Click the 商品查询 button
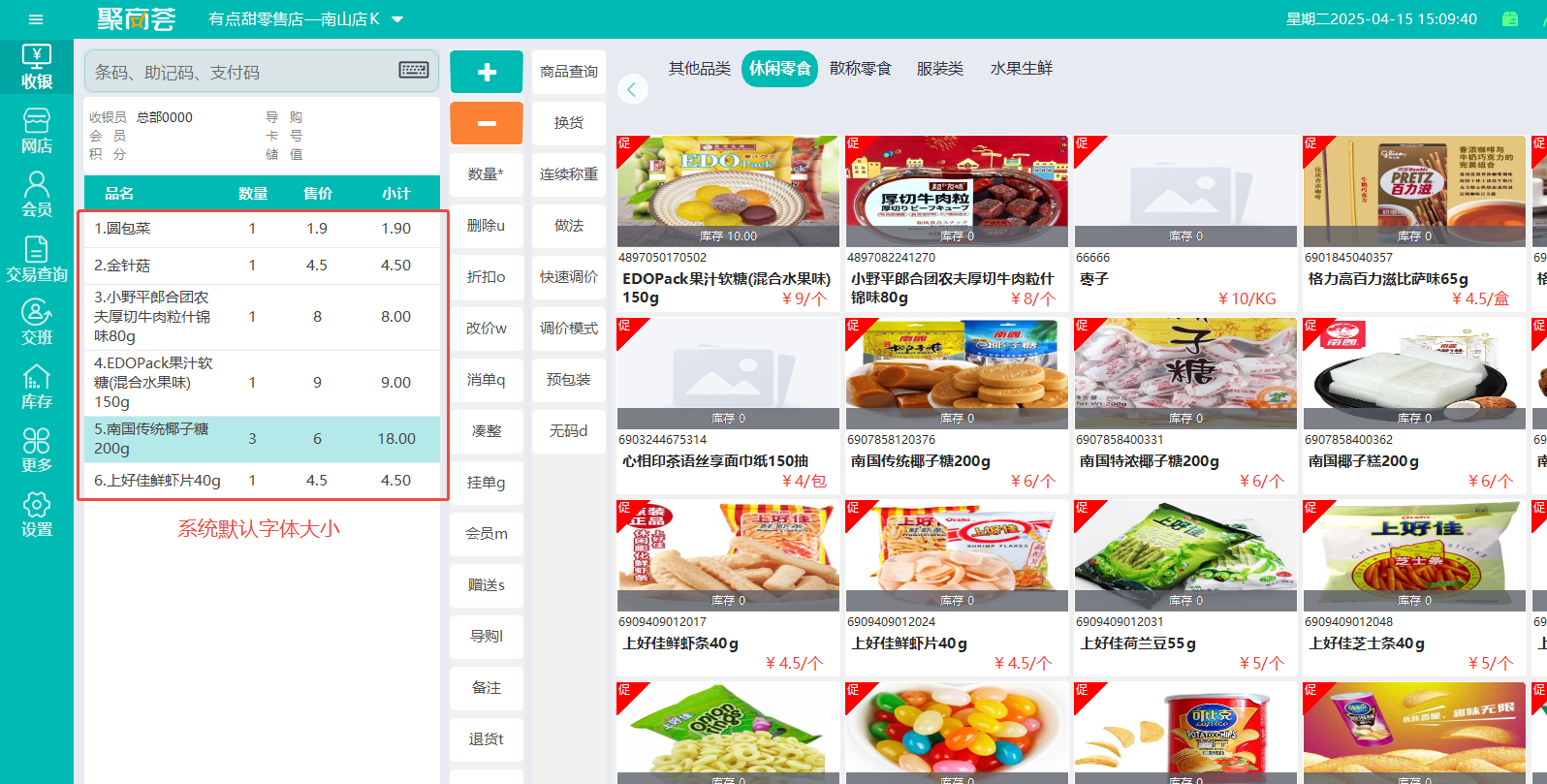 (569, 72)
